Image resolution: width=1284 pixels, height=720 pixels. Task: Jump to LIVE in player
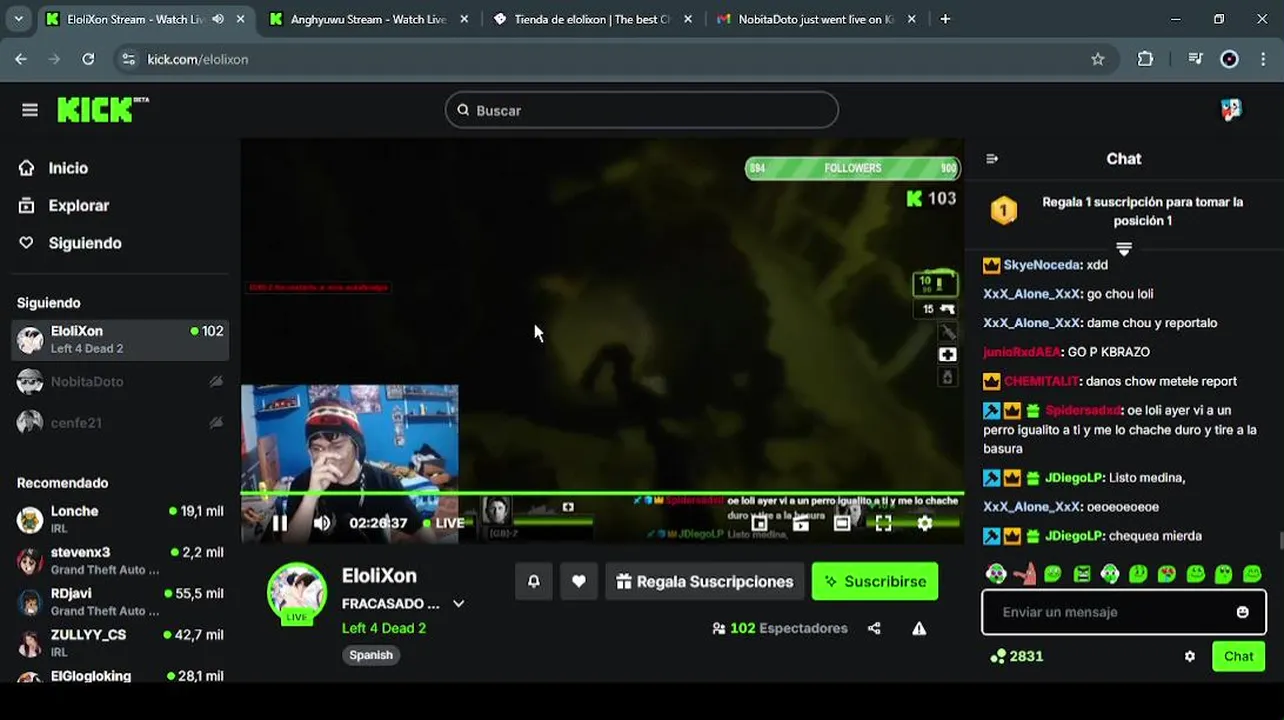coord(443,522)
